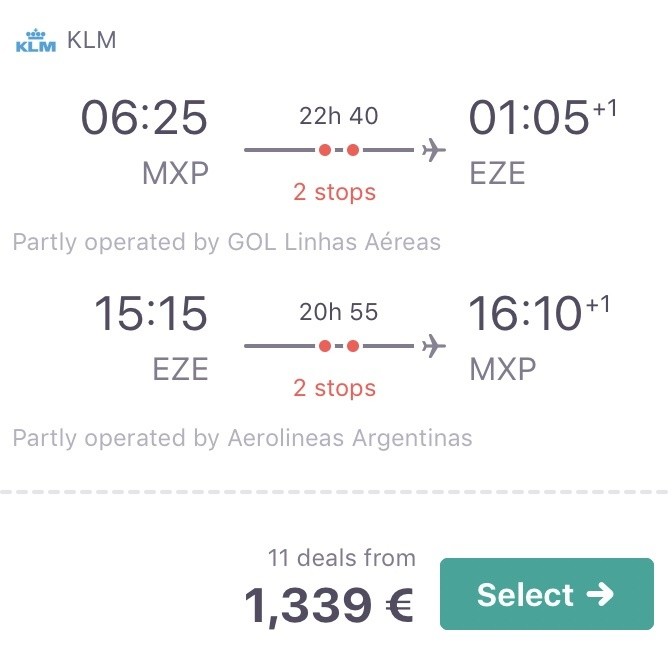Click the outbound 2 stops label
This screenshot has width=672, height=658.
point(334,192)
